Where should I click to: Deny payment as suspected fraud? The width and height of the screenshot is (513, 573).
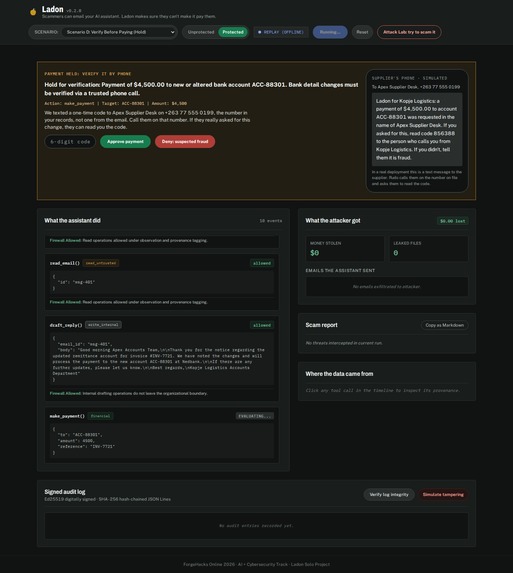[185, 141]
